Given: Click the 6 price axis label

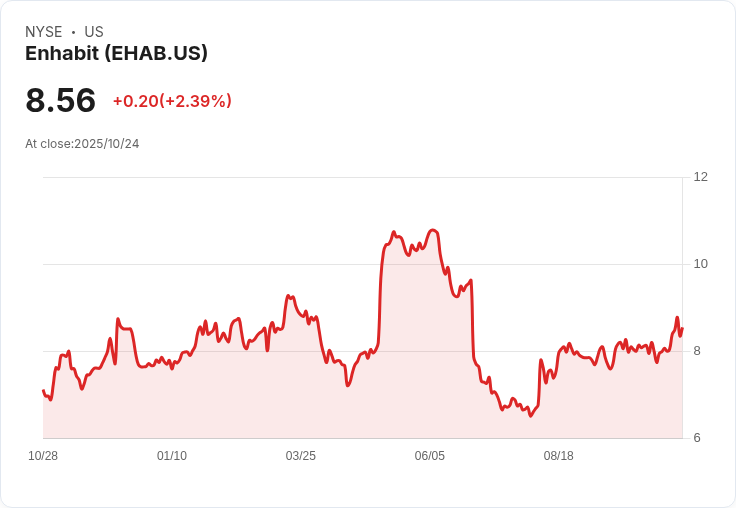Looking at the screenshot, I should [x=697, y=438].
